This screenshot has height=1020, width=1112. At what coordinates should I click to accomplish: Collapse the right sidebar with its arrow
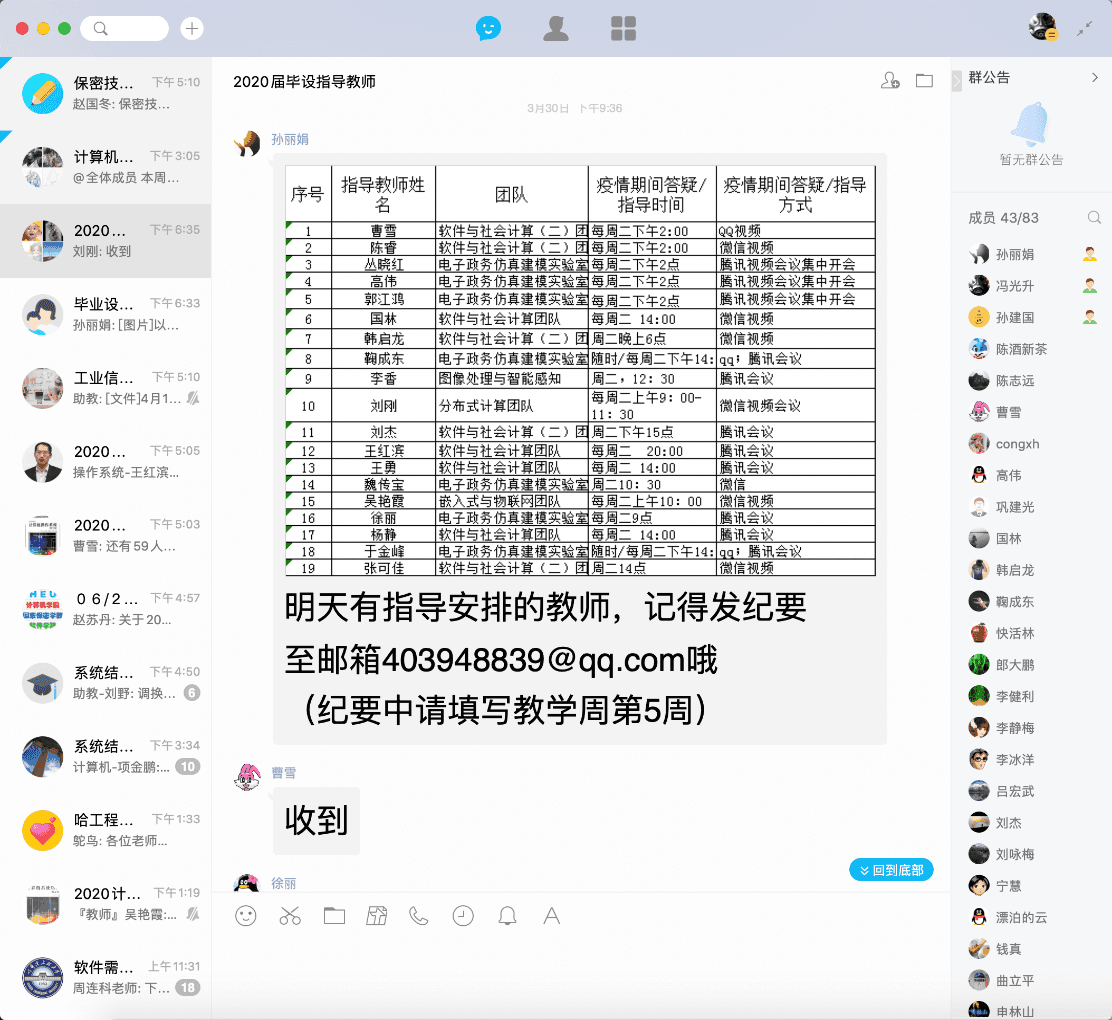(957, 80)
